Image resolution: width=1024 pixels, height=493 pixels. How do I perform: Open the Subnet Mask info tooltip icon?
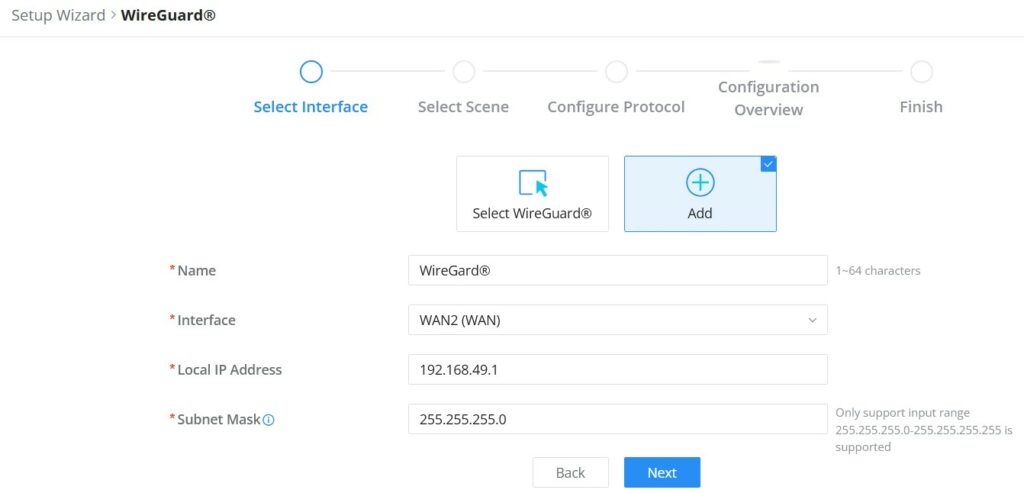[268, 420]
